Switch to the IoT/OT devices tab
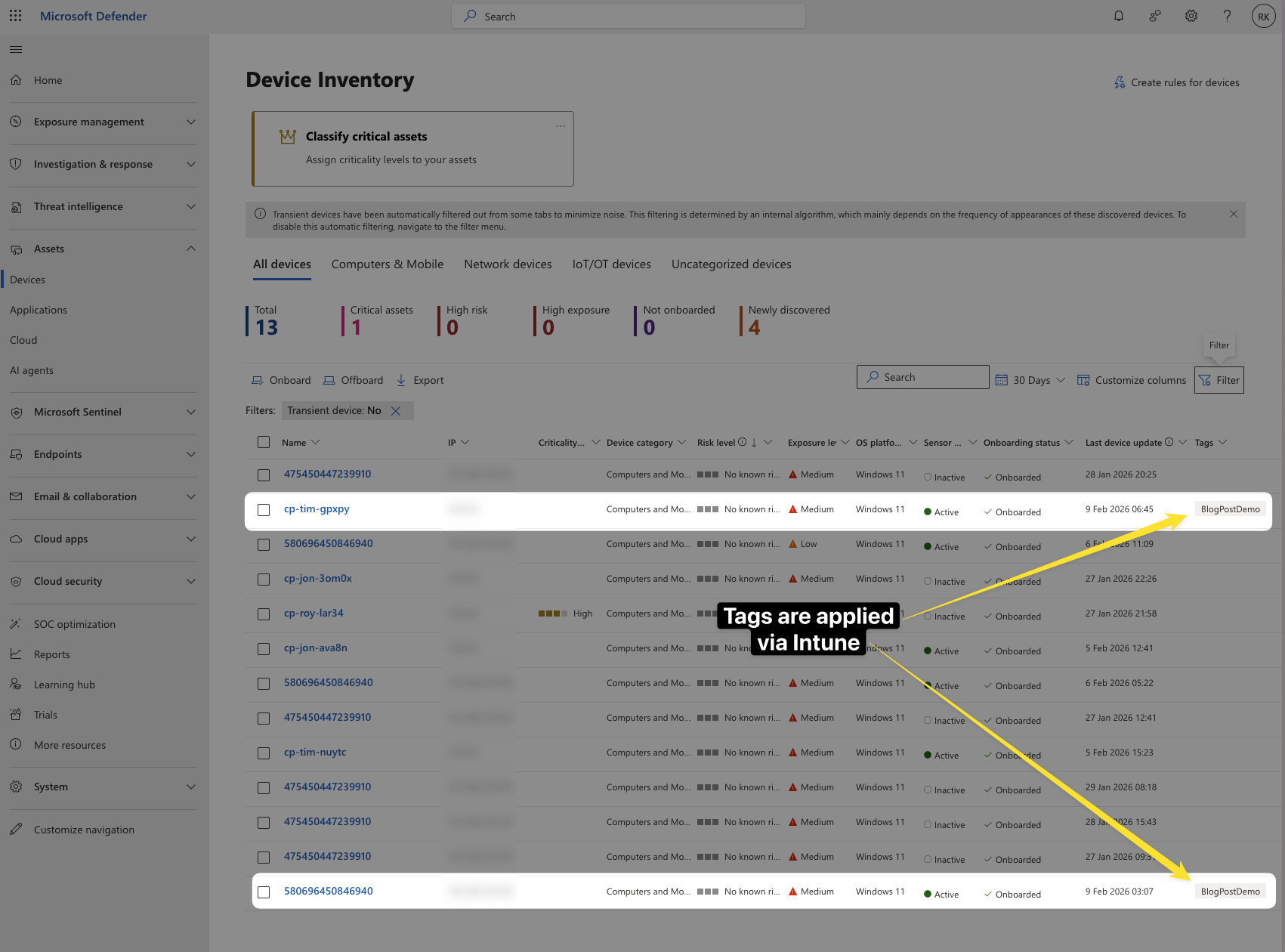Screen dimensions: 1285x952 612,264
